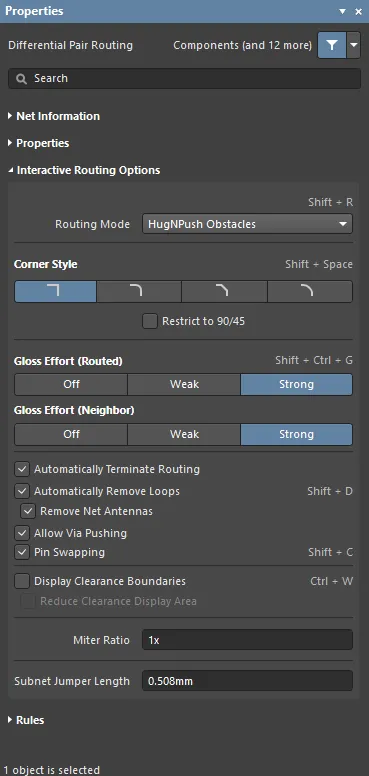Toggle Display Clearance Boundaries checkbox
The height and width of the screenshot is (776, 369).
(22, 581)
